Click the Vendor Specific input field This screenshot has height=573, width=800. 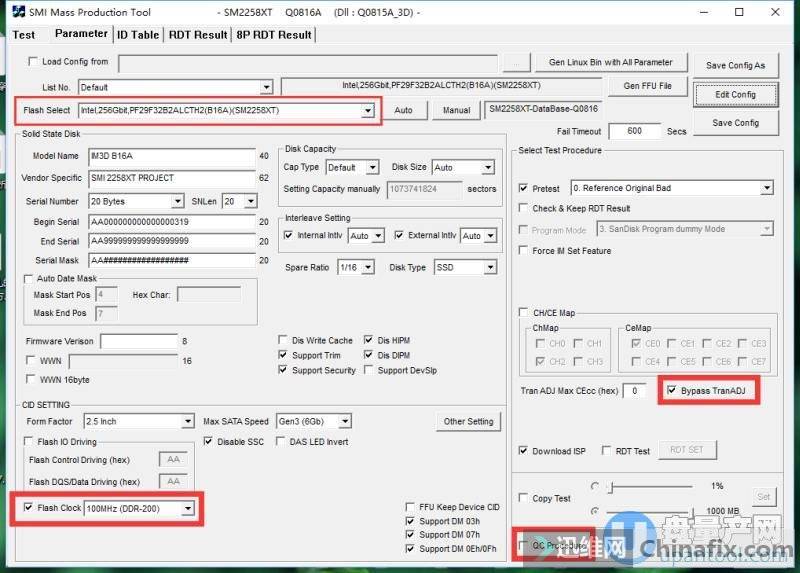(172, 178)
